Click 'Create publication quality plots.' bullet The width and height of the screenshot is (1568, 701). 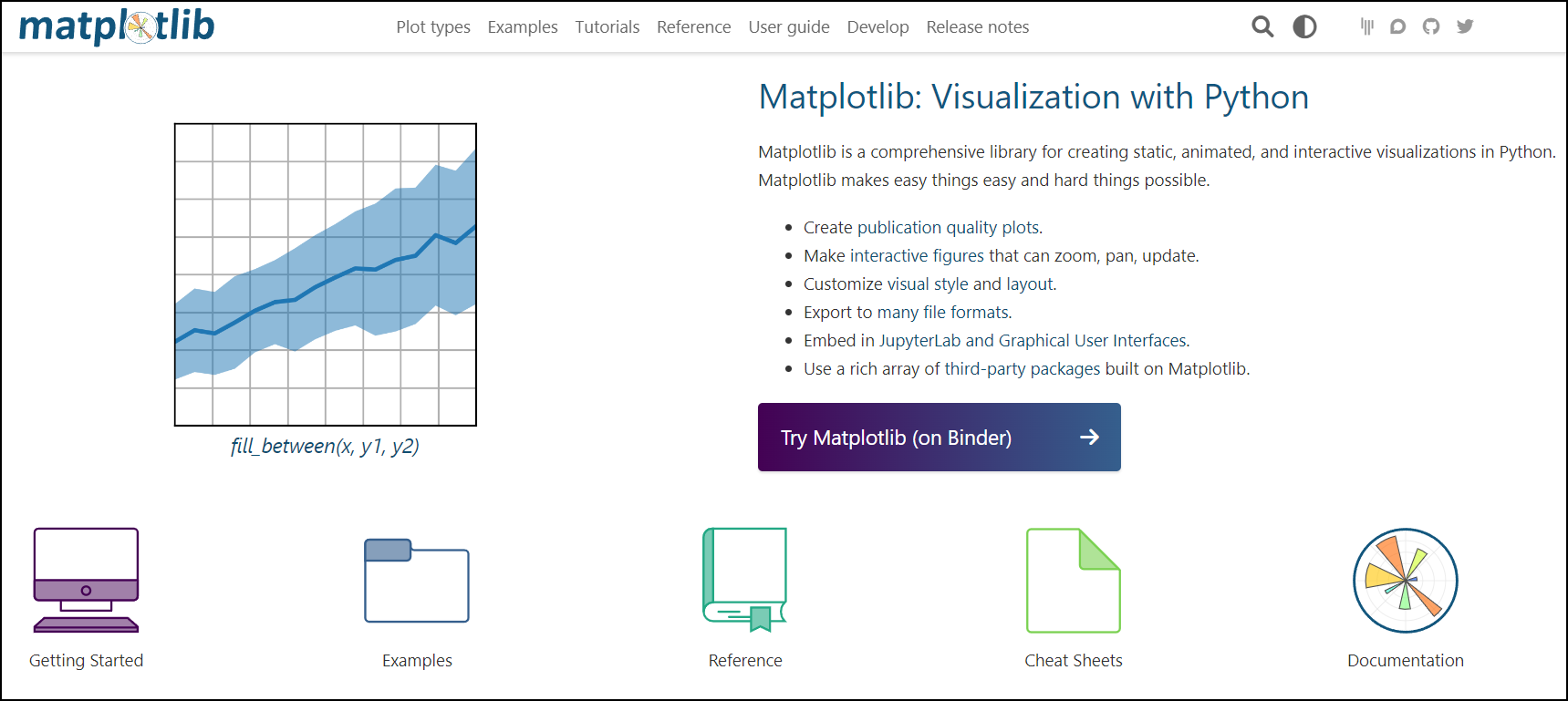click(x=923, y=228)
